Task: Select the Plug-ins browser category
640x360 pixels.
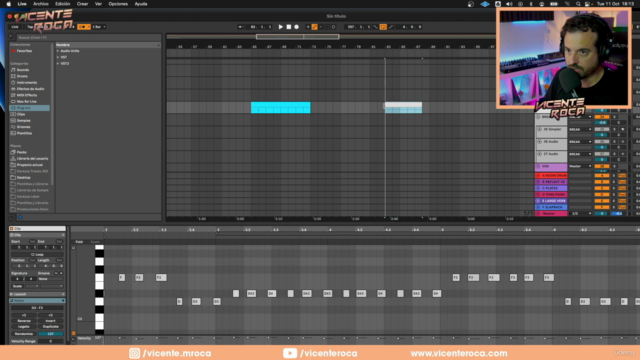Action: tap(29, 108)
